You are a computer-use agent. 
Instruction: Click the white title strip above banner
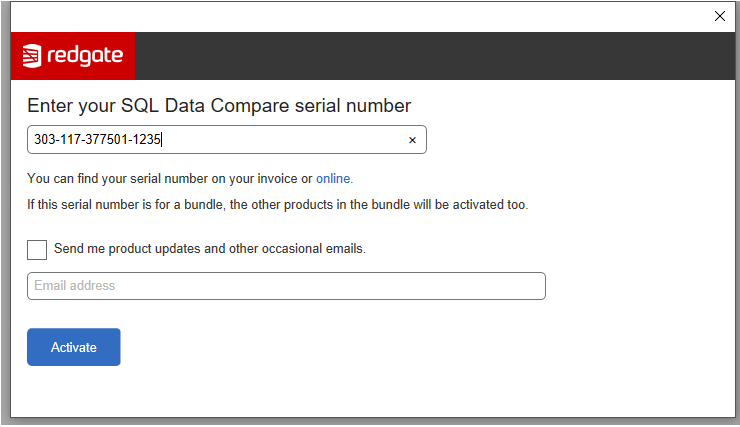pos(359,17)
